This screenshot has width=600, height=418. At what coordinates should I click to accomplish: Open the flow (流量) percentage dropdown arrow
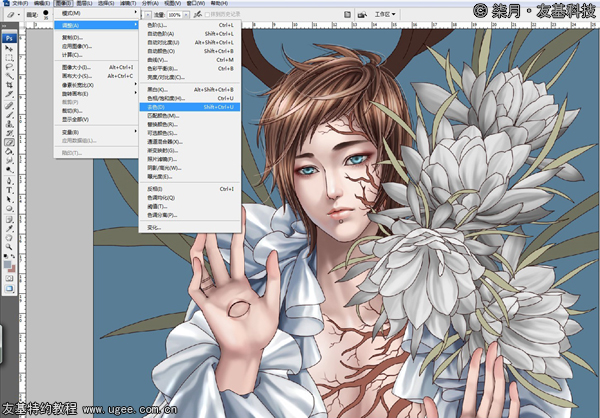[x=186, y=15]
